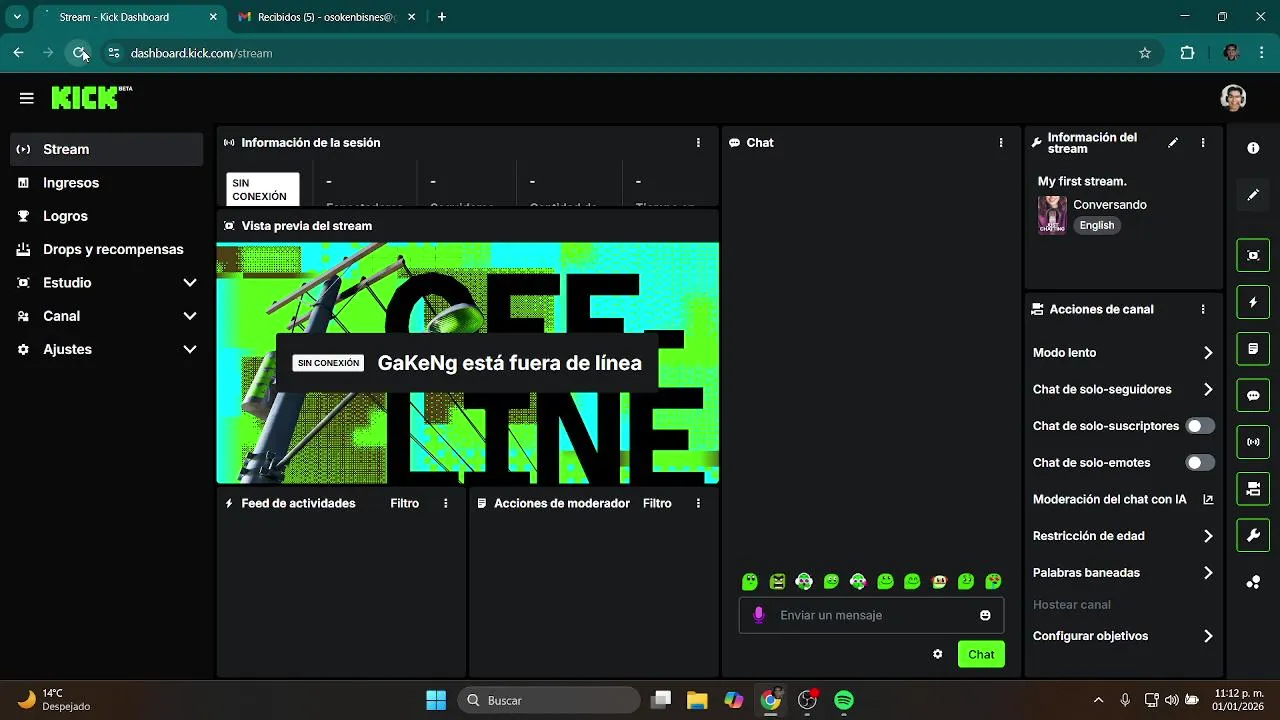
Task: Toggle moderator actions note panel button
Action: (1253, 349)
